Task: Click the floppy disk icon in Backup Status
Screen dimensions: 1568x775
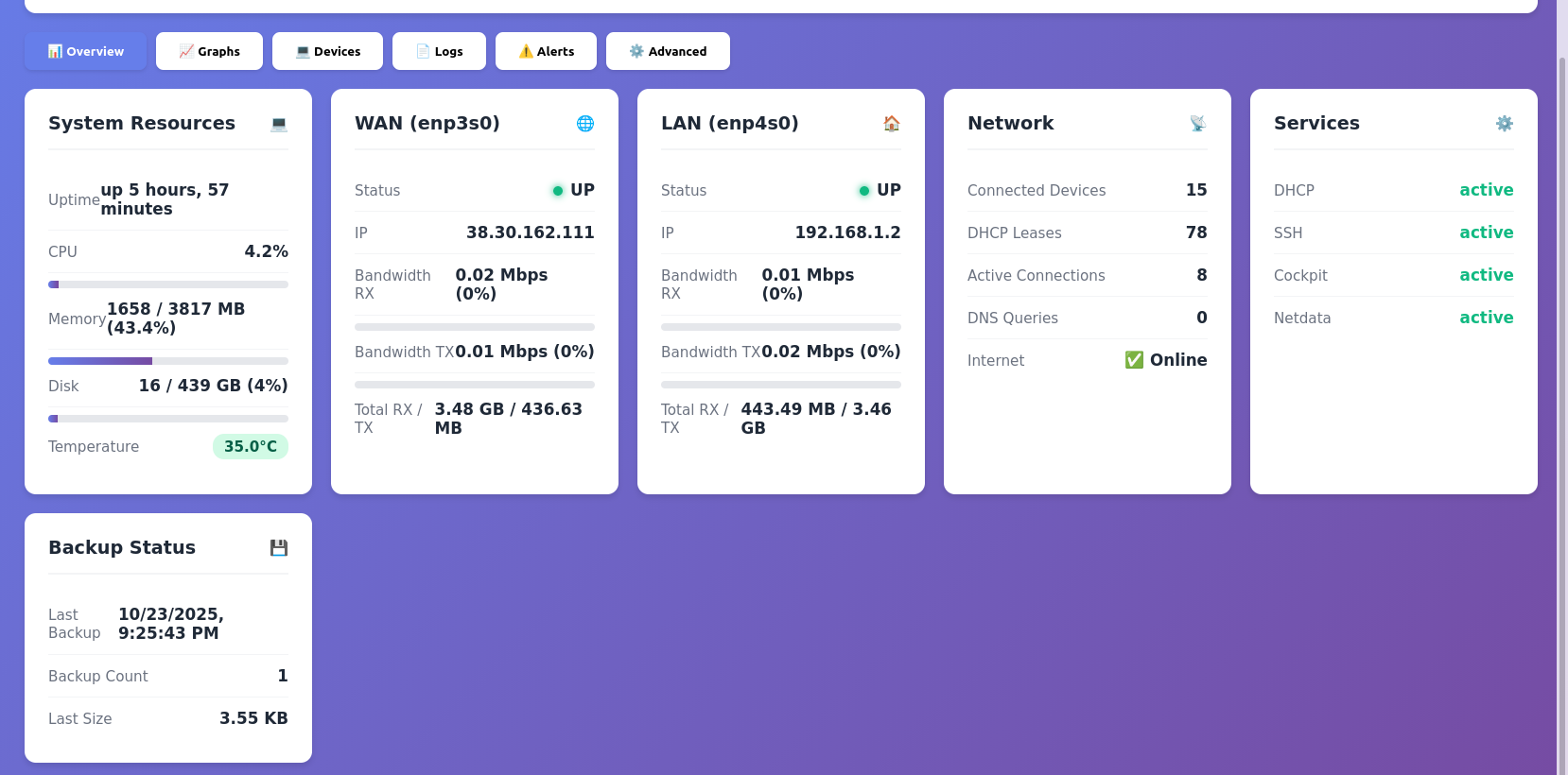Action: pos(279,548)
